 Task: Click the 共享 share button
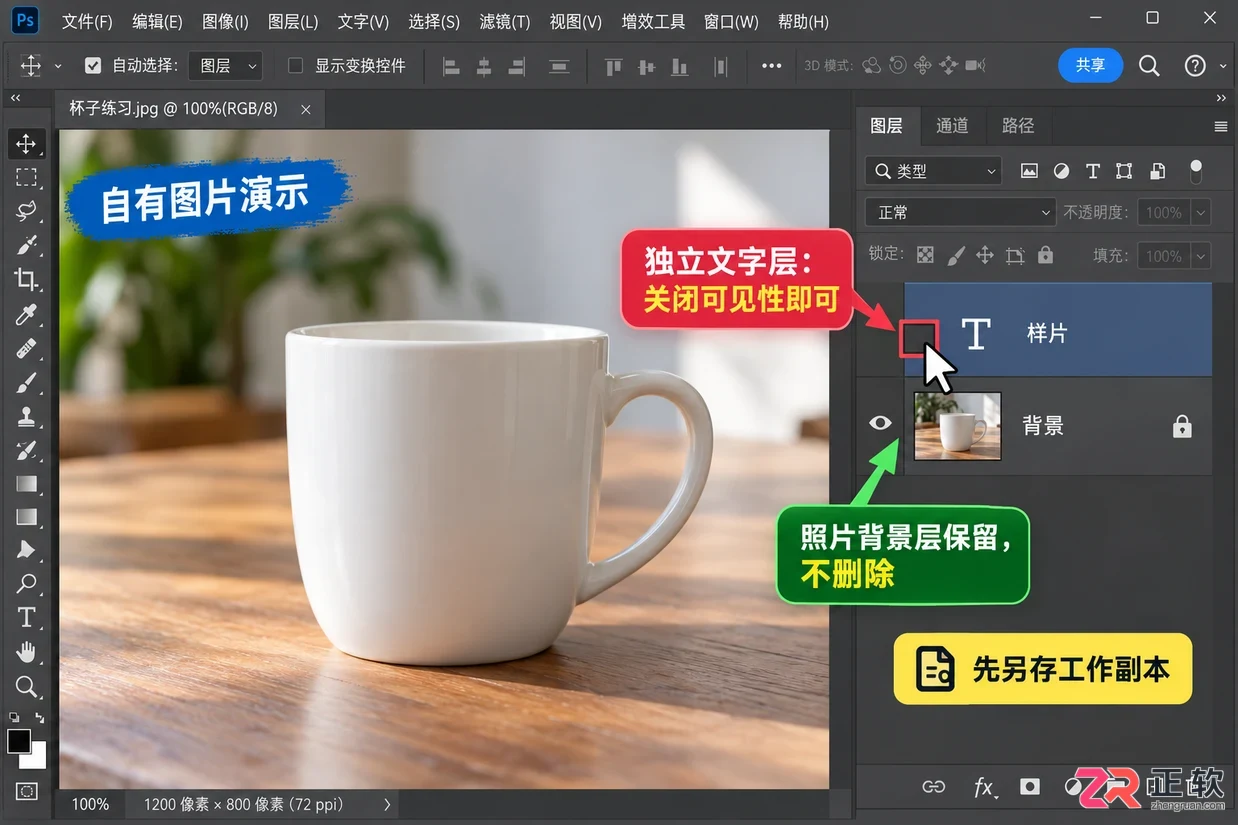click(x=1091, y=66)
